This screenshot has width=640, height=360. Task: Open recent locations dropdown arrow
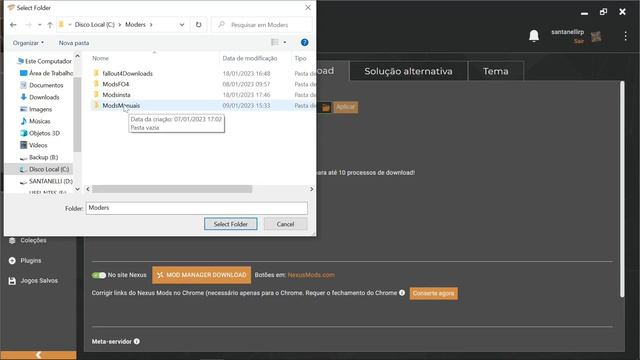(40, 25)
